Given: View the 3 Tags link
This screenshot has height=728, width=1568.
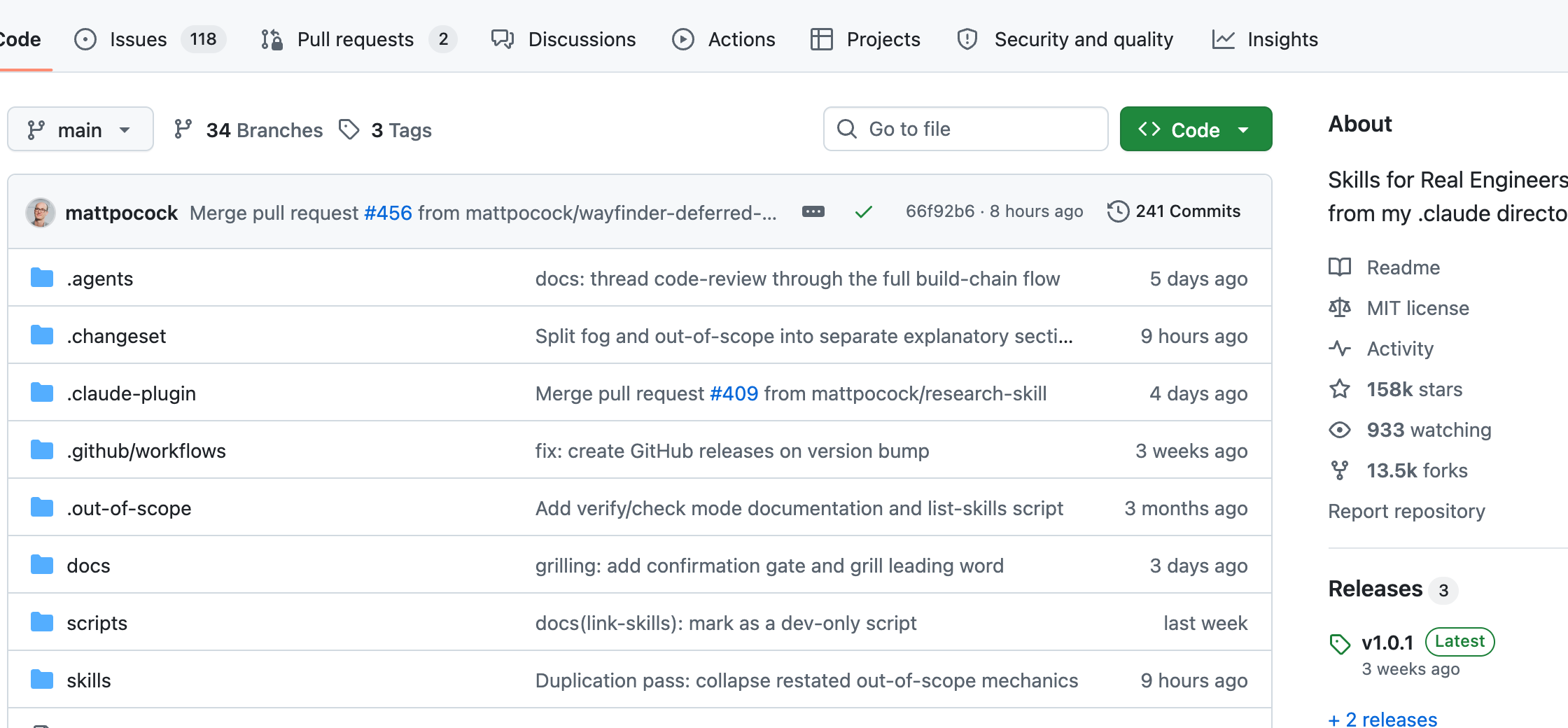Looking at the screenshot, I should (x=385, y=130).
